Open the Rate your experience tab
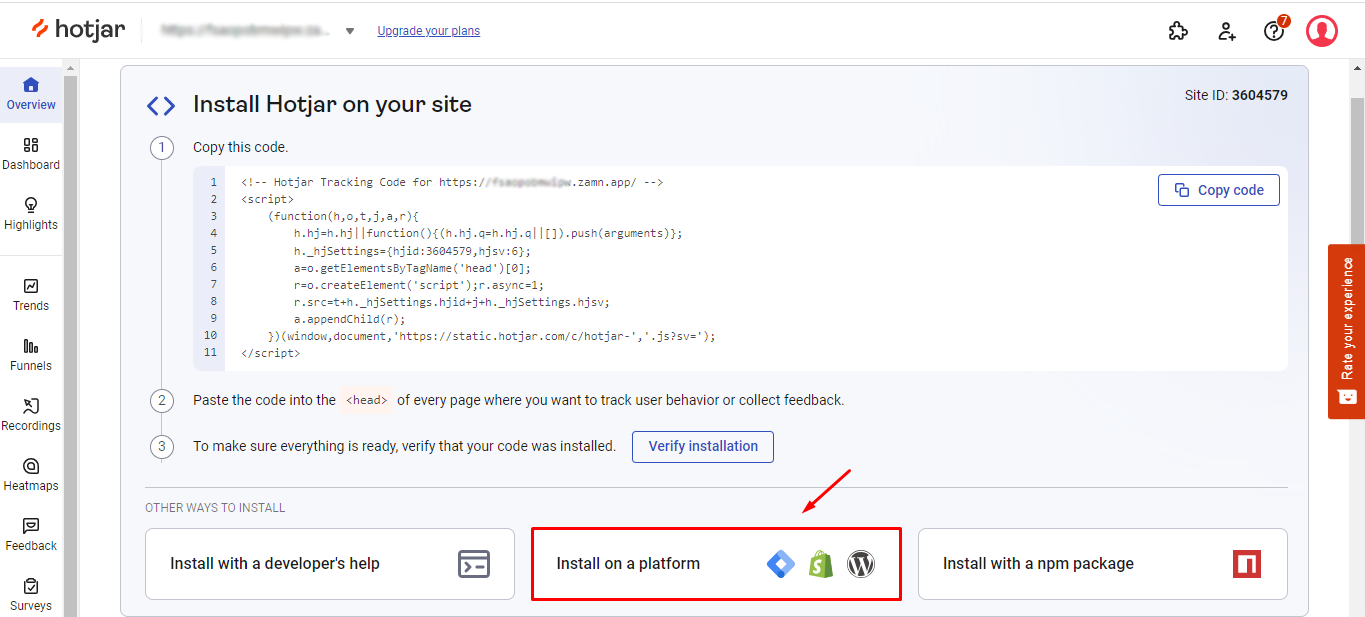 (x=1346, y=331)
